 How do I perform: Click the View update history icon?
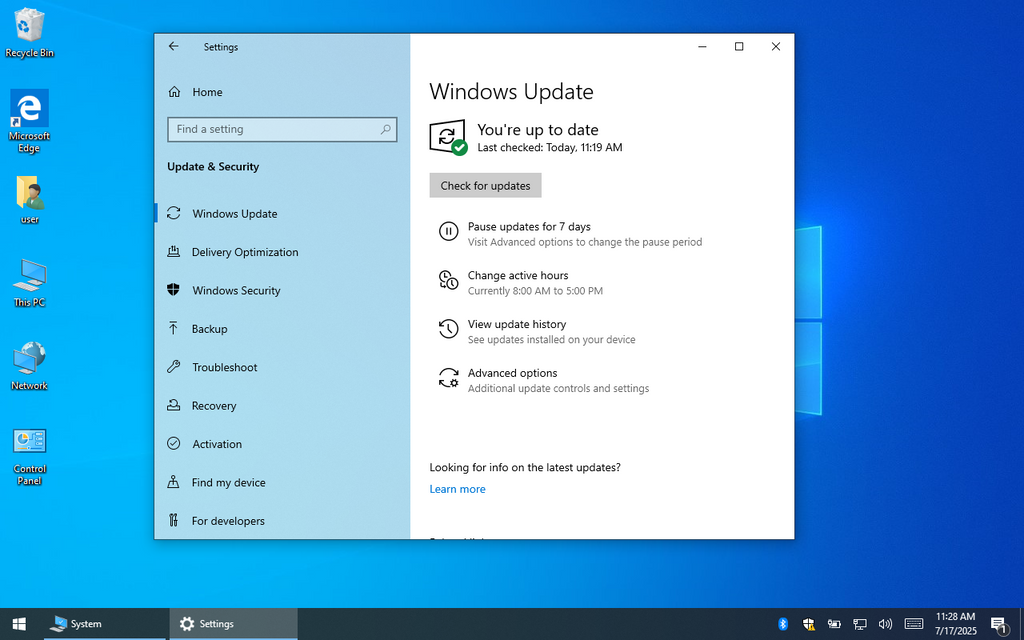click(x=449, y=329)
